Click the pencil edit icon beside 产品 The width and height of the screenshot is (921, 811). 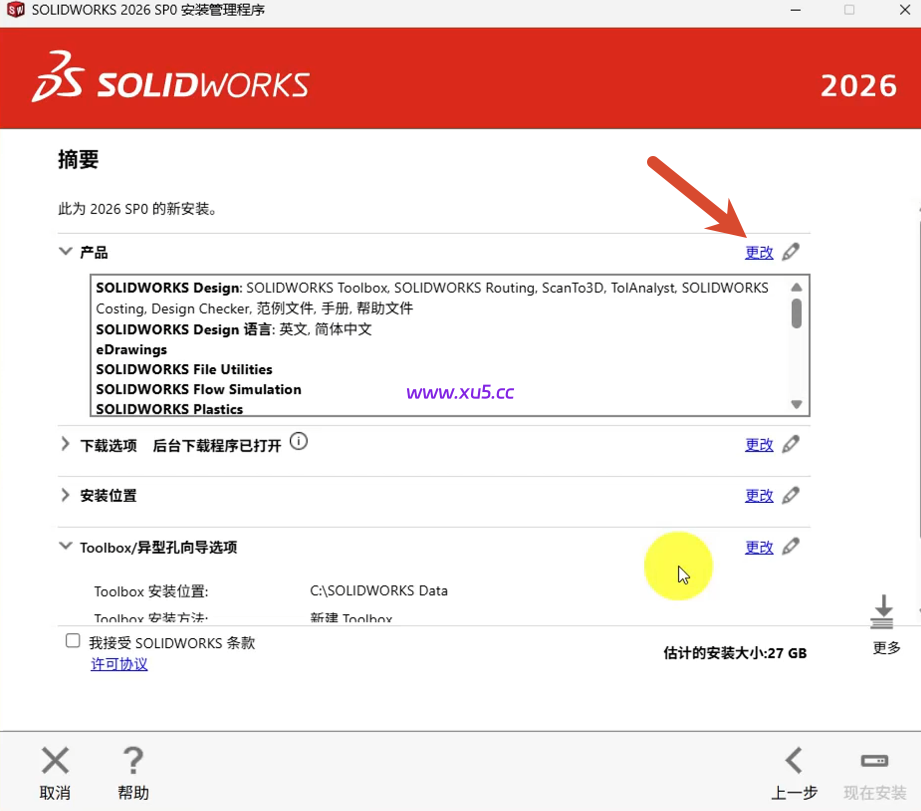pos(789,252)
